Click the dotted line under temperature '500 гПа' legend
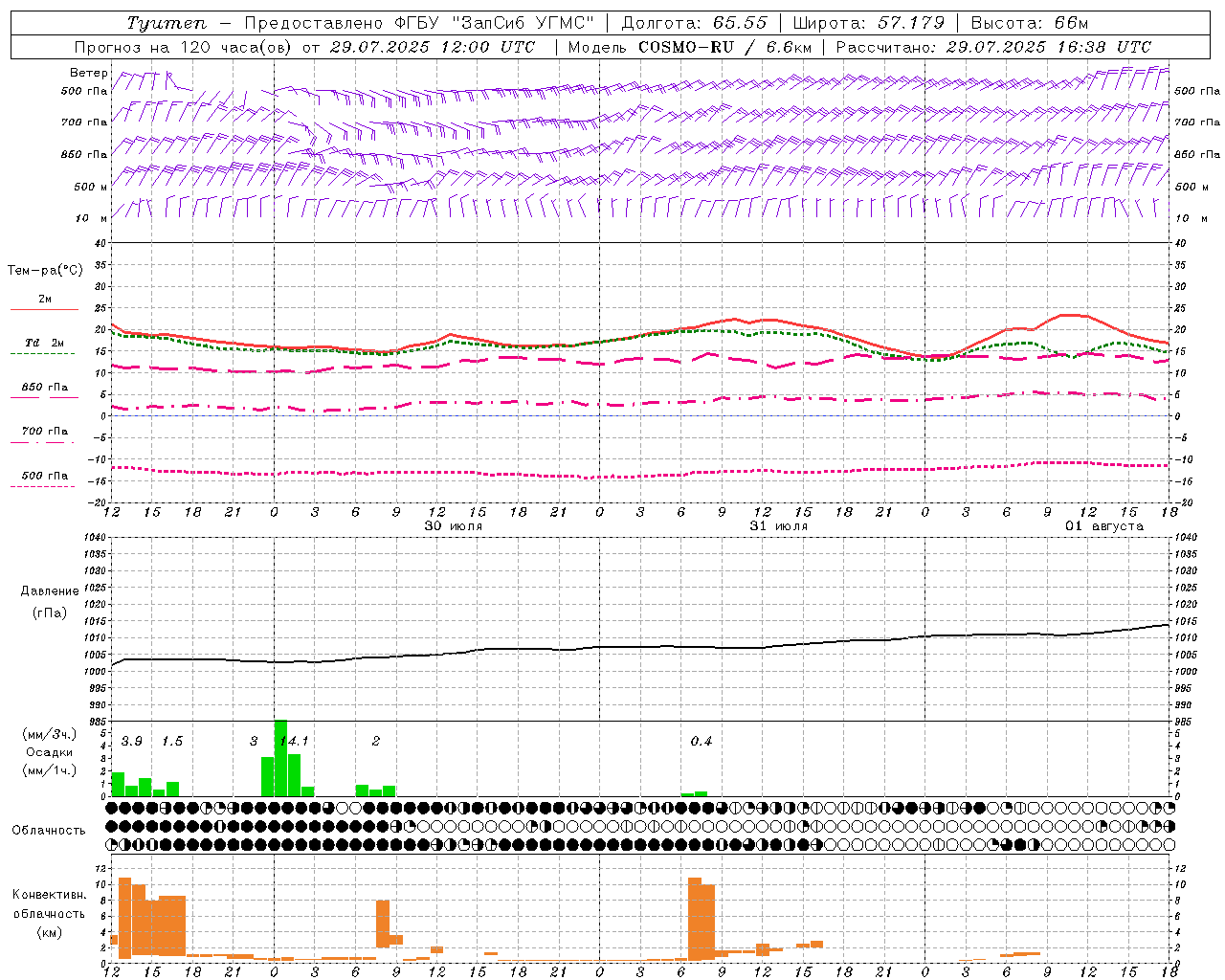This screenshot has width=1225, height=980. tap(43, 486)
